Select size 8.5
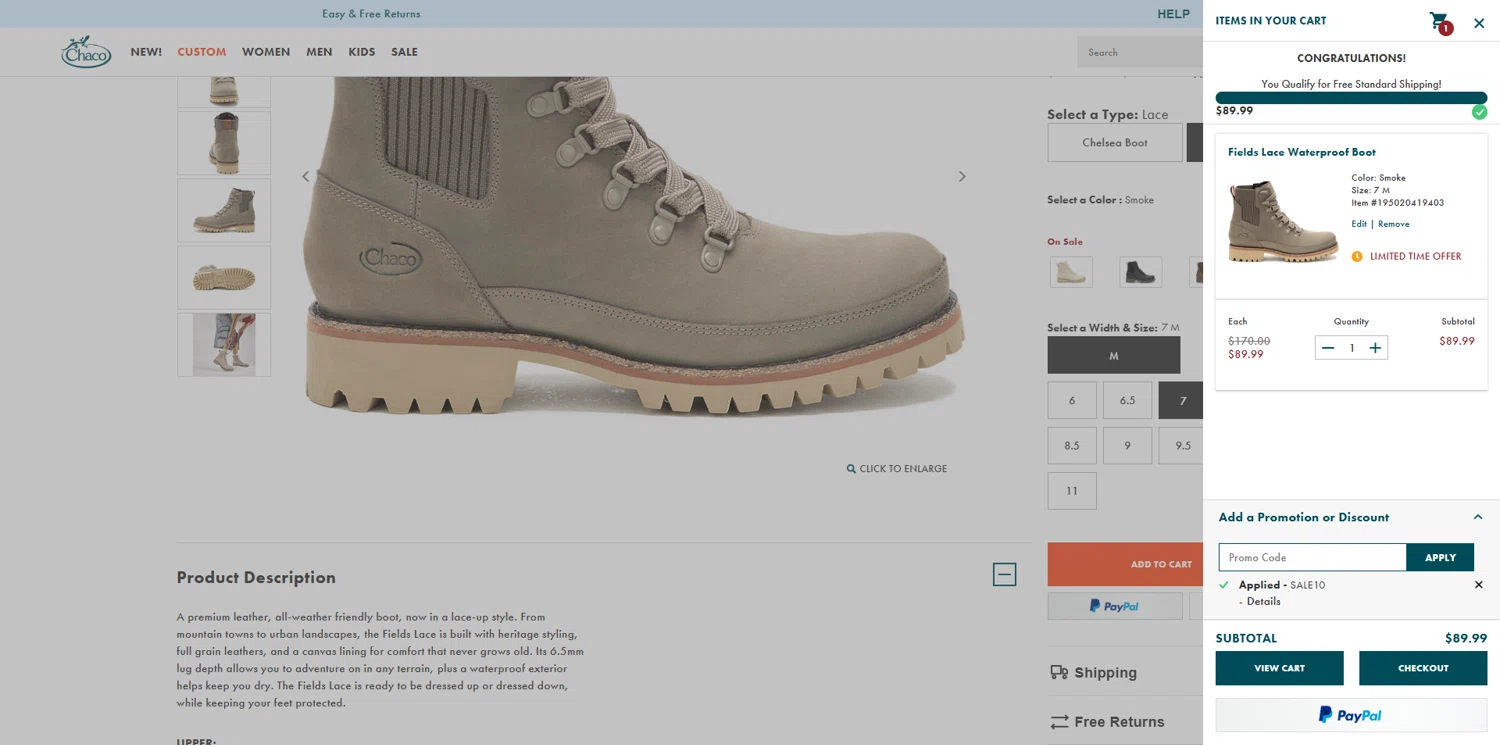This screenshot has height=745, width=1500. click(1072, 445)
